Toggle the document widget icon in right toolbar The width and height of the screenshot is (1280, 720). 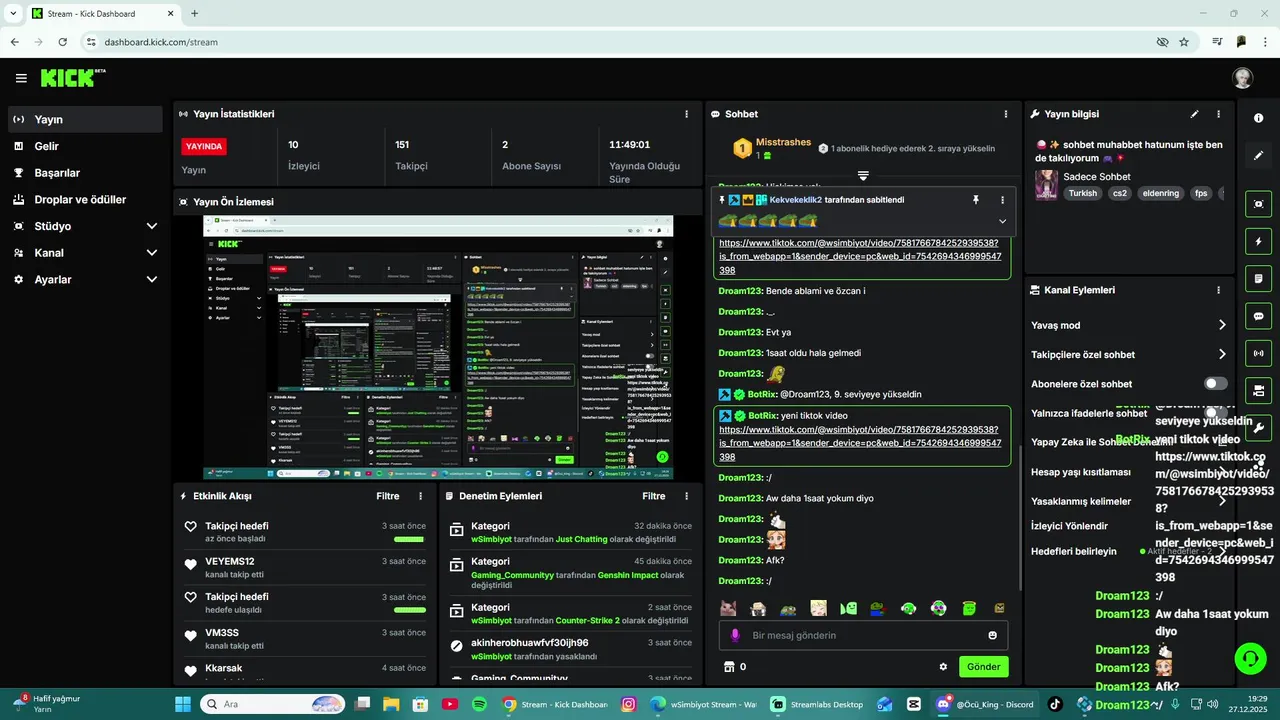(1258, 278)
